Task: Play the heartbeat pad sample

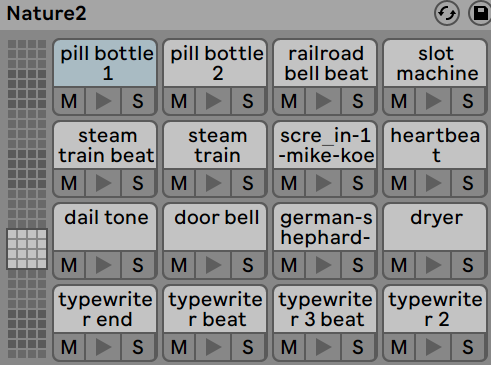Action: (433, 183)
